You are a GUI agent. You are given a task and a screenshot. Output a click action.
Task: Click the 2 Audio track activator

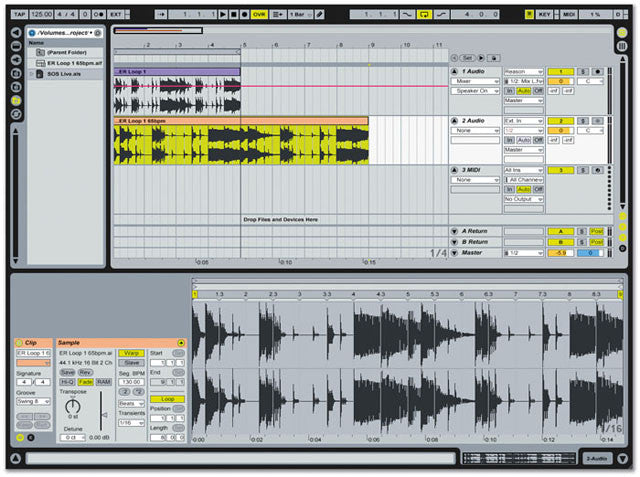560,120
